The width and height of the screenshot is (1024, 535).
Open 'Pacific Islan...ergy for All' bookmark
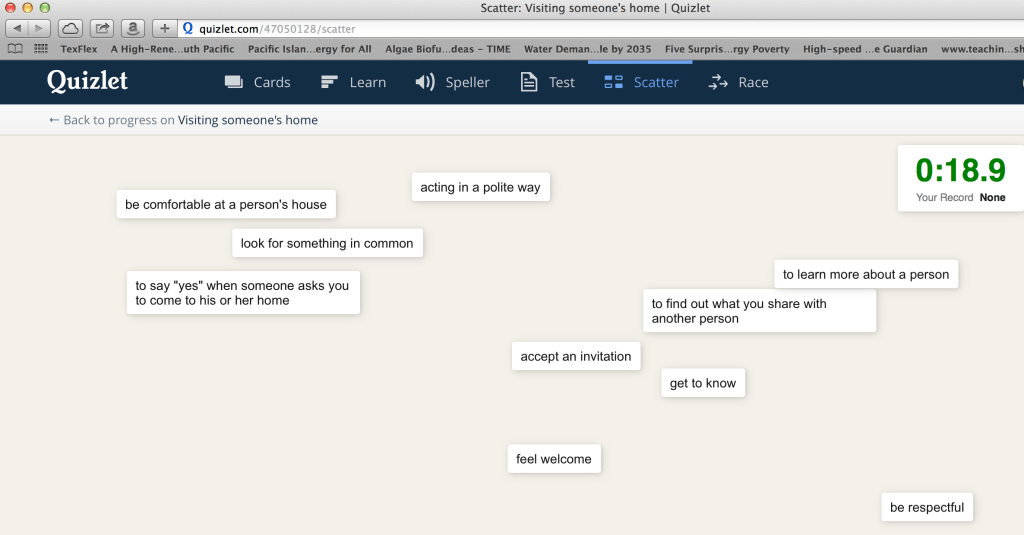point(310,49)
